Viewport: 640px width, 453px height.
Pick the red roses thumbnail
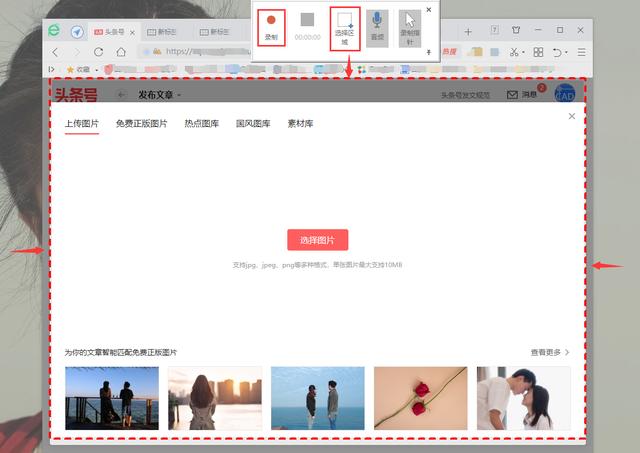point(421,398)
